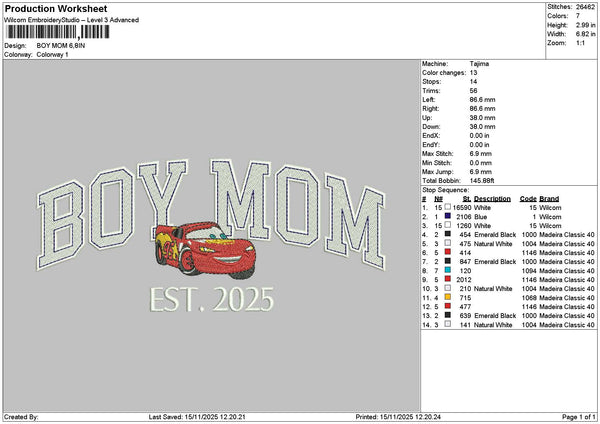This screenshot has height=424, width=600.
Task: Click the white swatch in stop row 1
Action: pos(448,207)
